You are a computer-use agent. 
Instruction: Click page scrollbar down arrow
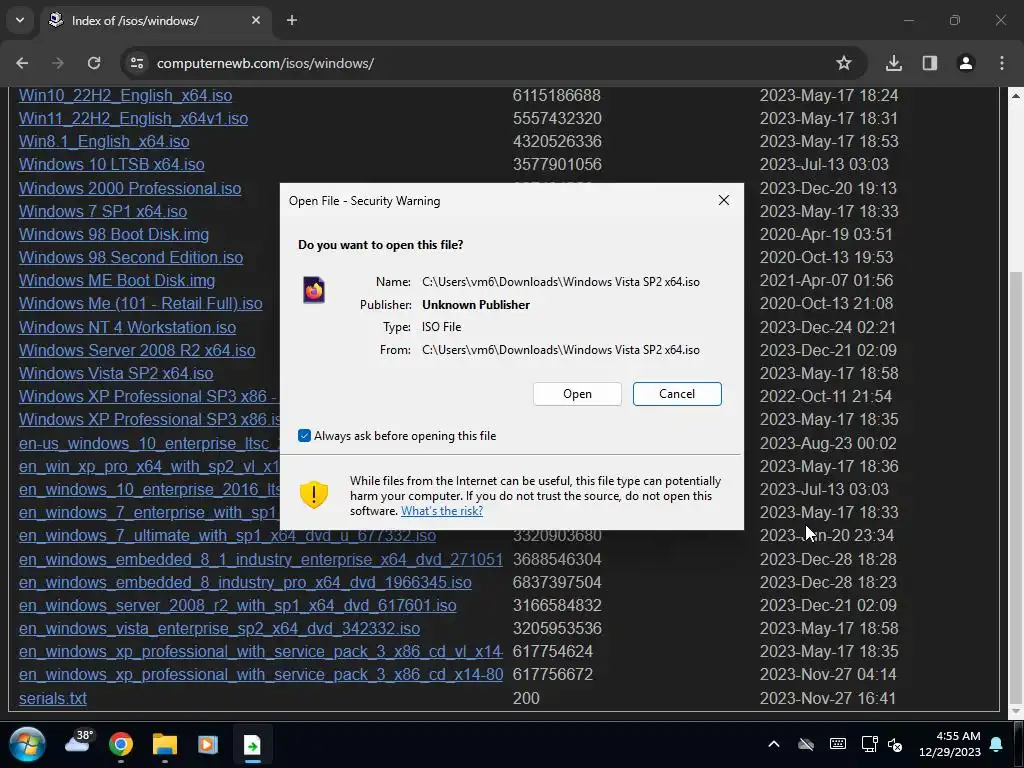[x=1016, y=711]
